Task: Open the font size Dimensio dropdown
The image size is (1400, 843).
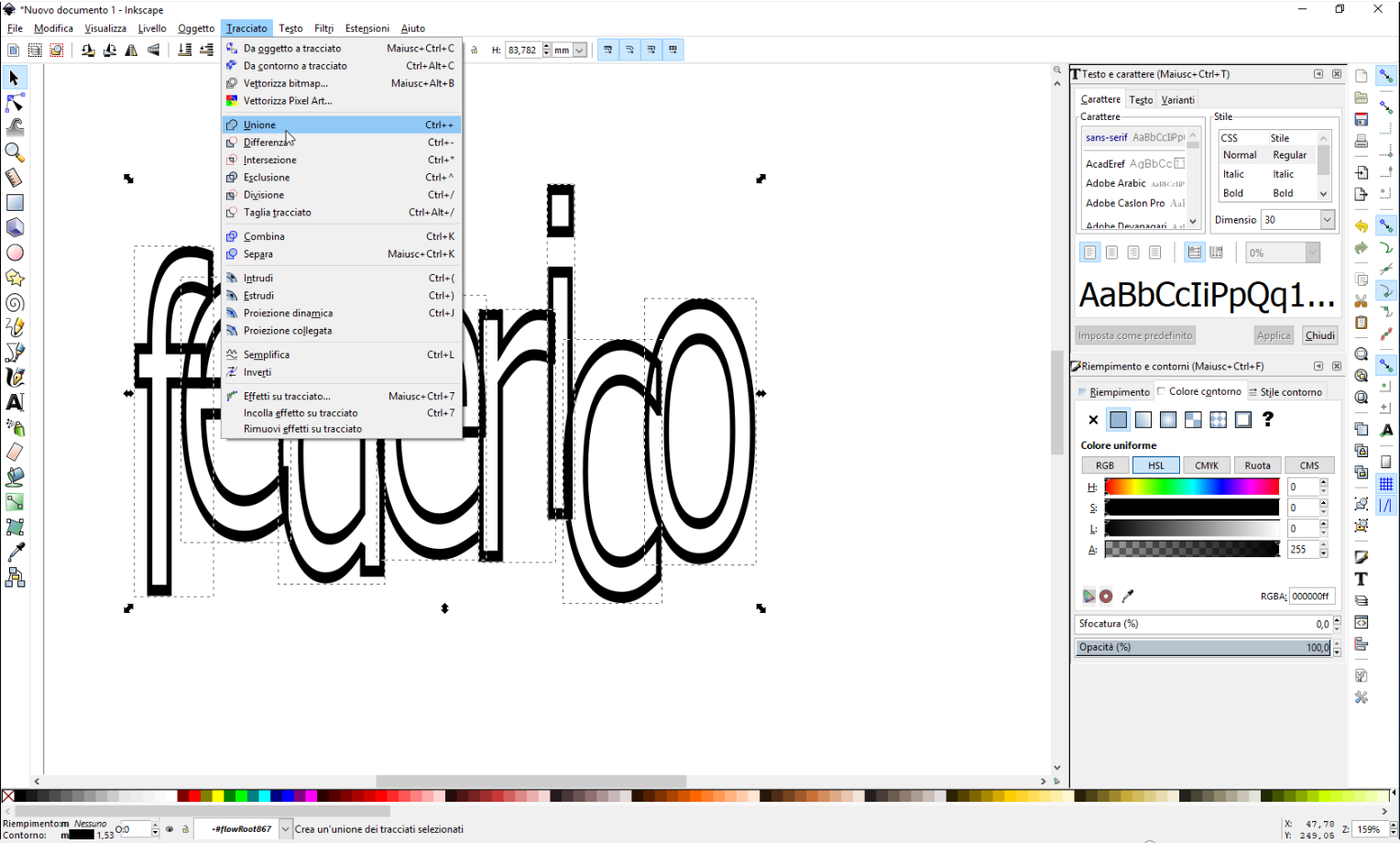Action: (x=1327, y=219)
